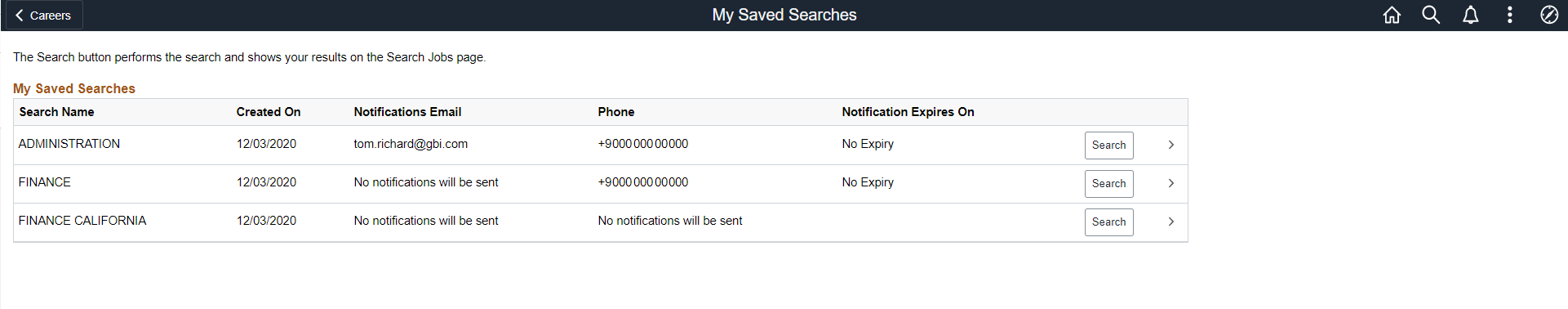Sort by Search Name column header

click(x=56, y=112)
